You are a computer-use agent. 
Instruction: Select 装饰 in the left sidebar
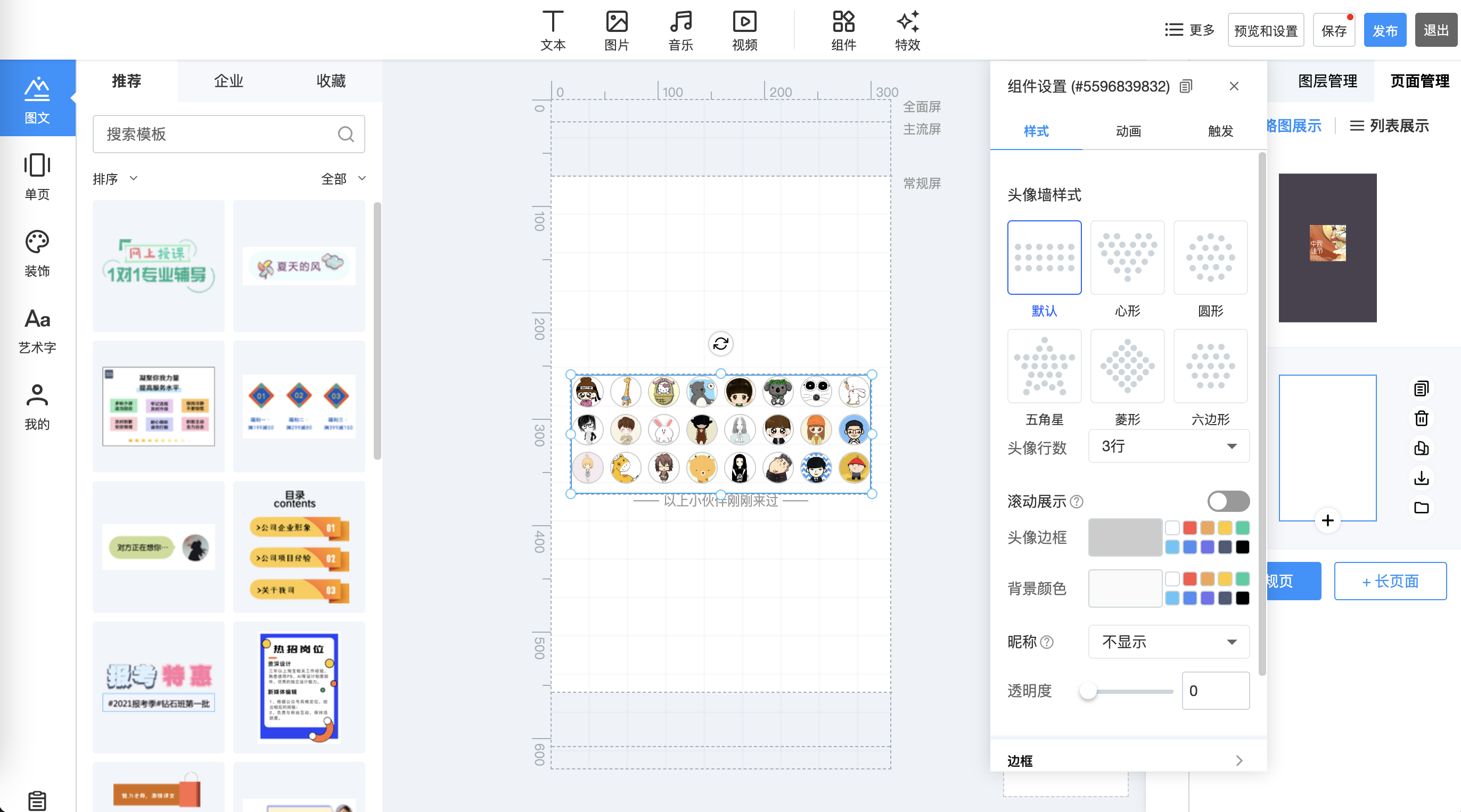tap(37, 253)
